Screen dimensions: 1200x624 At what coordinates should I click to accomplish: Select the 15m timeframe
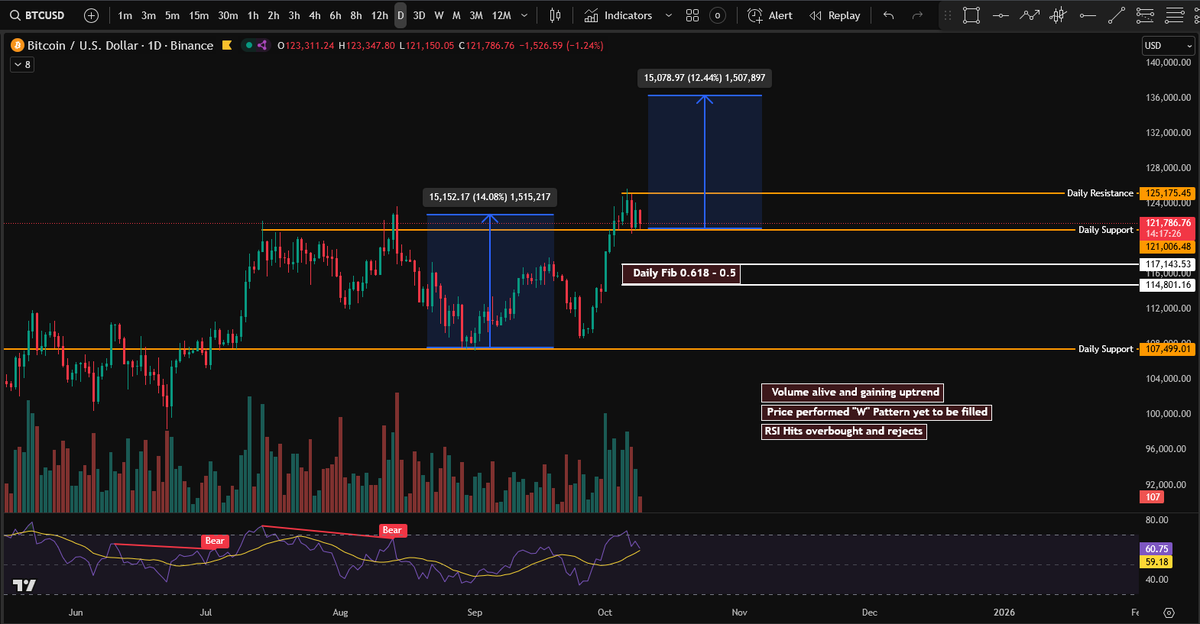(x=199, y=15)
